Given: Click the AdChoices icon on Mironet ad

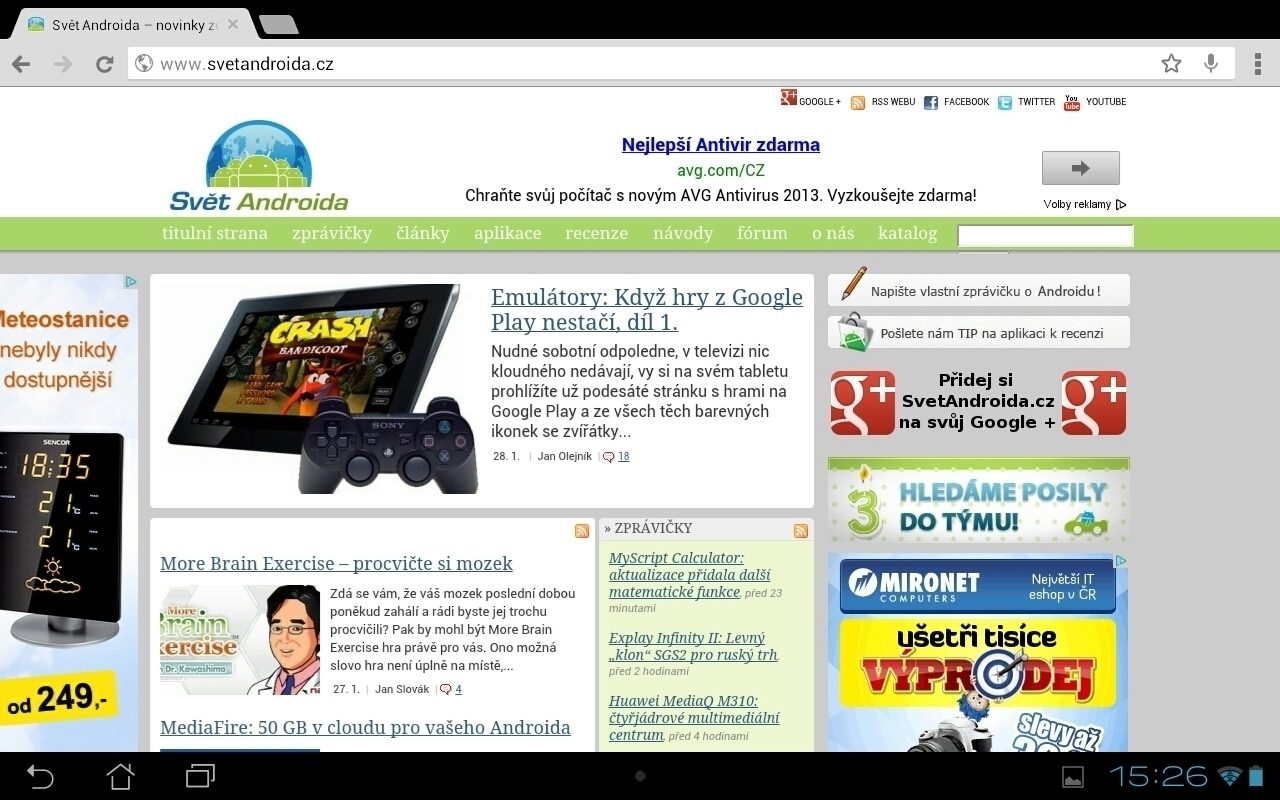Looking at the screenshot, I should (1121, 561).
